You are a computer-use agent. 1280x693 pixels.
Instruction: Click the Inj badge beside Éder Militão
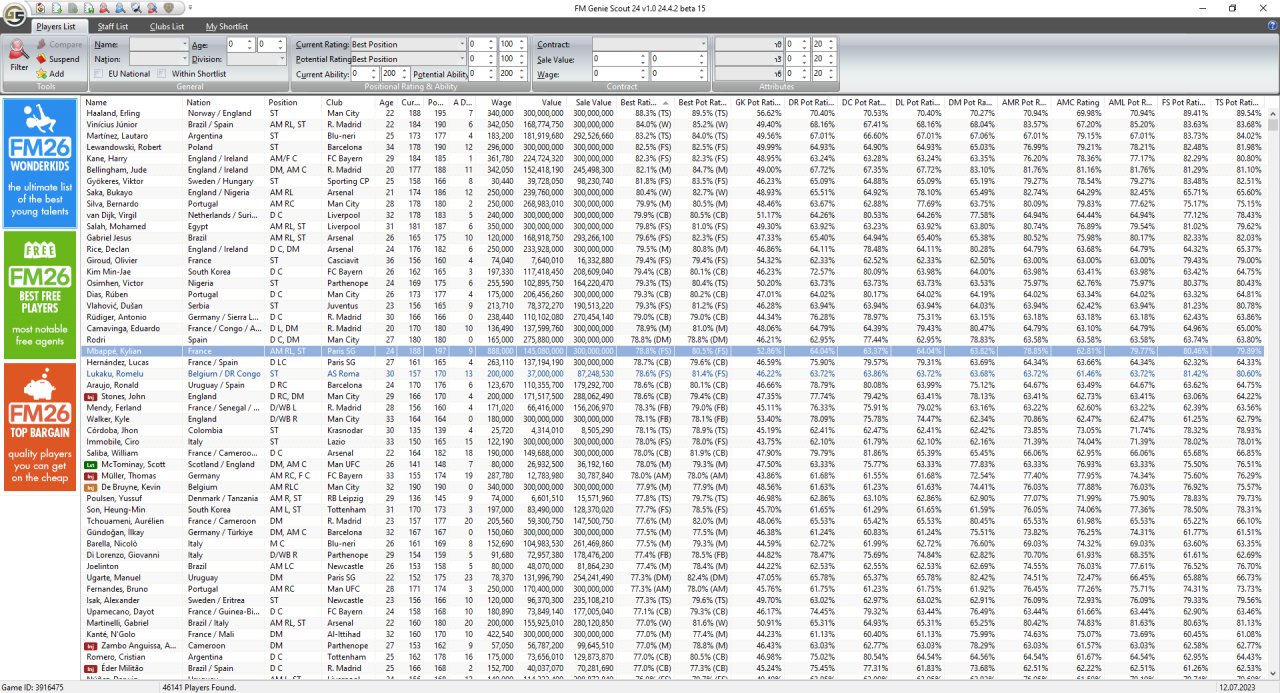coord(89,668)
